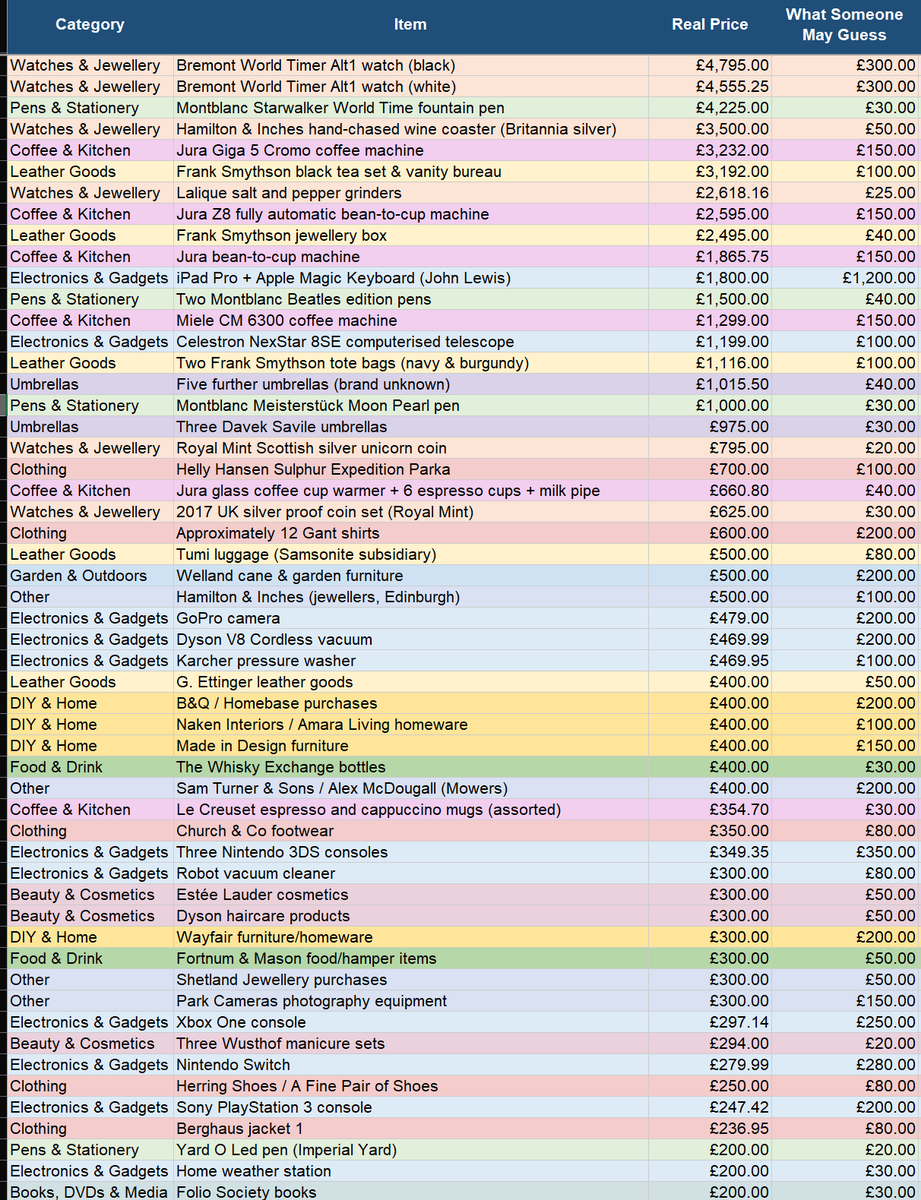Click the Bremont World Timer Alt1 watch (black) cell
Image resolution: width=921 pixels, height=1200 pixels.
(411, 65)
